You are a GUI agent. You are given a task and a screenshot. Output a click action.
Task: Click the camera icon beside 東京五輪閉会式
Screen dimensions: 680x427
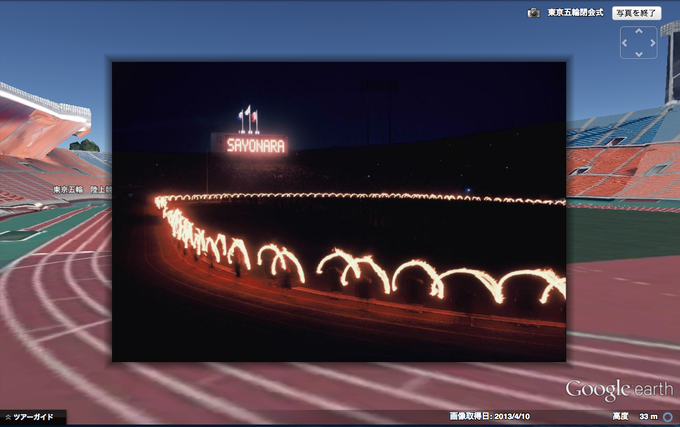[533, 13]
